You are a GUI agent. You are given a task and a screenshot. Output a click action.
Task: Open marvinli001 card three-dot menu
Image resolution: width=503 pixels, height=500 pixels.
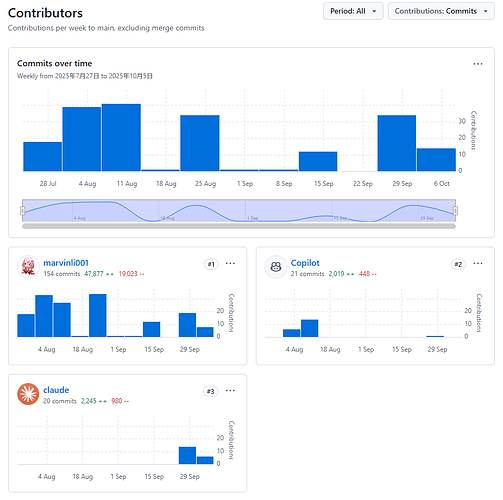coord(230,263)
